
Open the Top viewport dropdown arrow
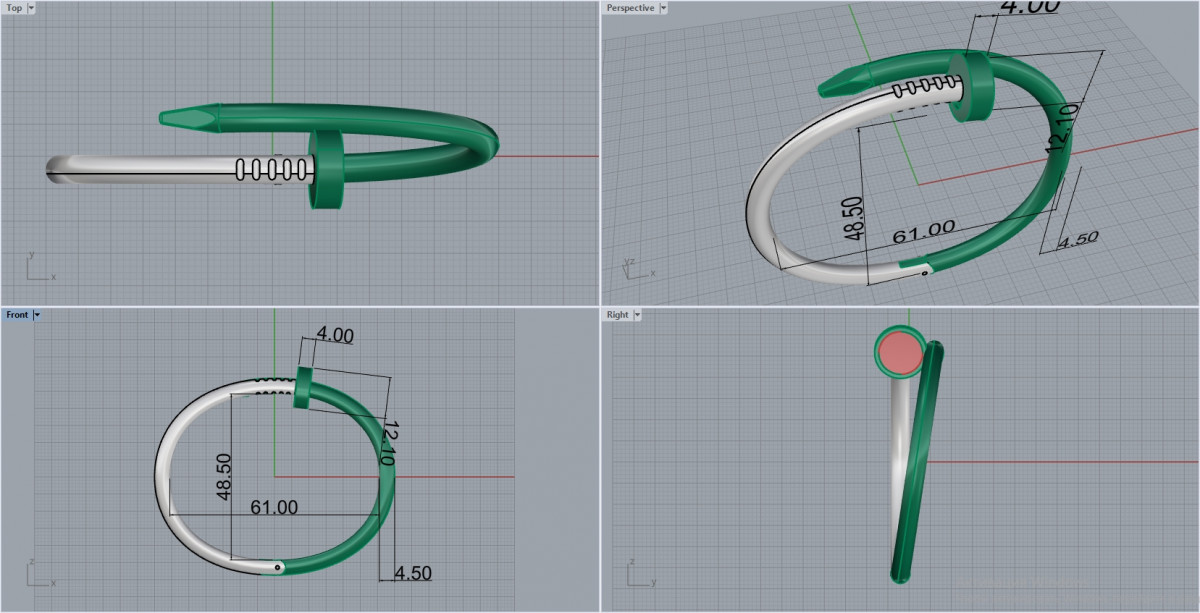[x=32, y=7]
